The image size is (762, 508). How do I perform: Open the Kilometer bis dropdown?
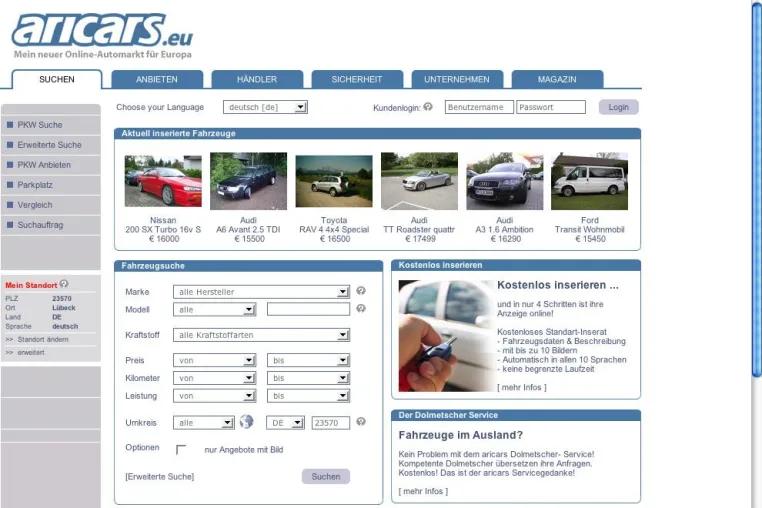[308, 378]
